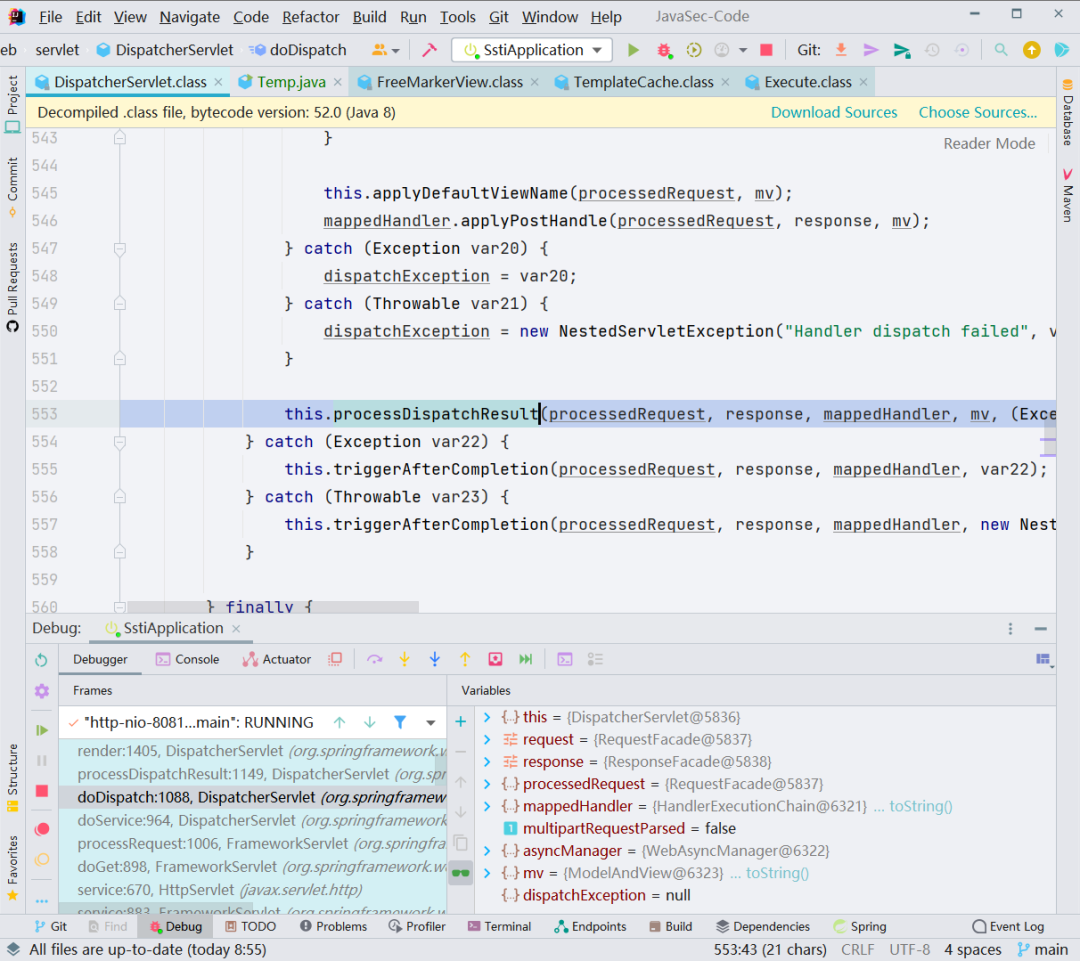
Task: Open the thread selector dropdown in Frames
Action: 430,722
